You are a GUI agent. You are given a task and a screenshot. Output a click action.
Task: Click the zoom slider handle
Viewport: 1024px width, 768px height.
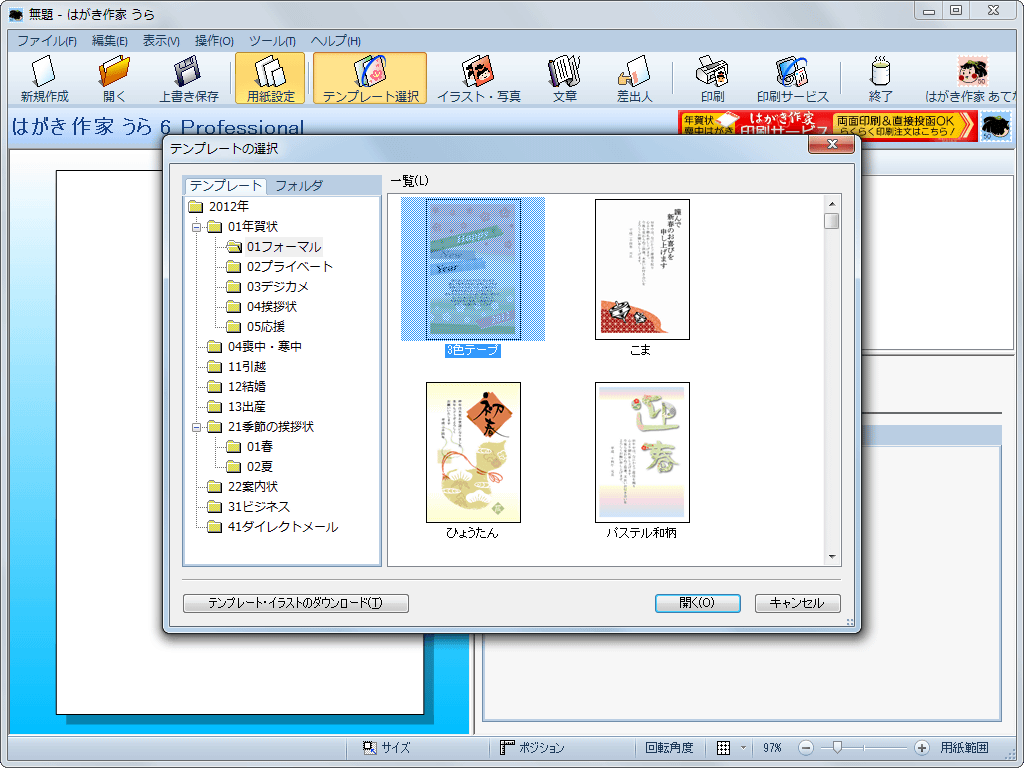[x=837, y=748]
